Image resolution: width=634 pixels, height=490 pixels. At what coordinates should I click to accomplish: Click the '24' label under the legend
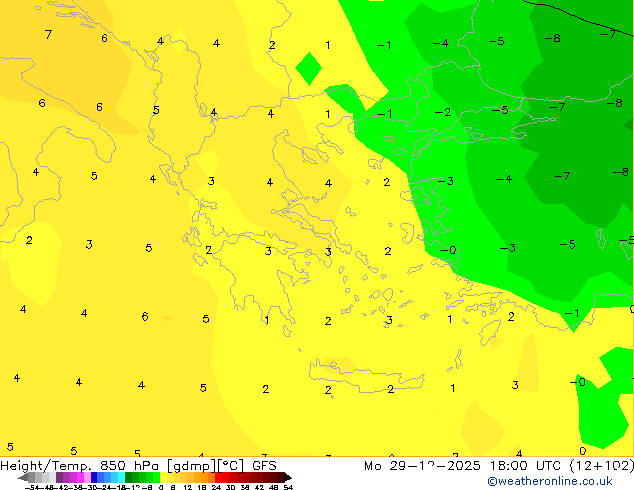[x=216, y=487]
